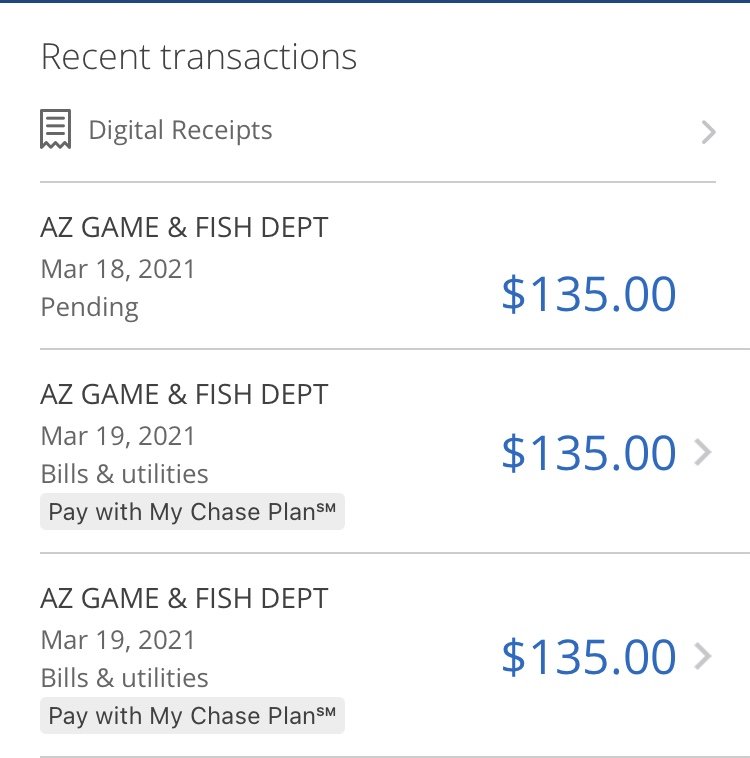Click Bills & utilities on the bottom transaction
Image resolution: width=750 pixels, height=758 pixels.
pos(124,678)
